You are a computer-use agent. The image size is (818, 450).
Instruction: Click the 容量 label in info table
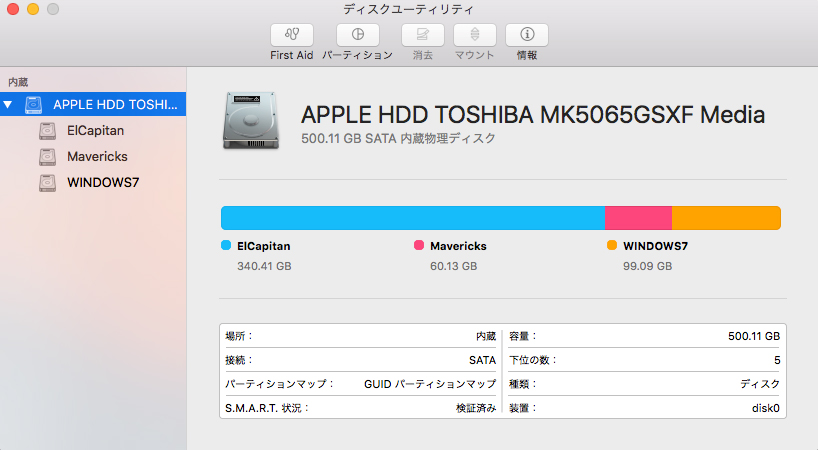click(523, 336)
